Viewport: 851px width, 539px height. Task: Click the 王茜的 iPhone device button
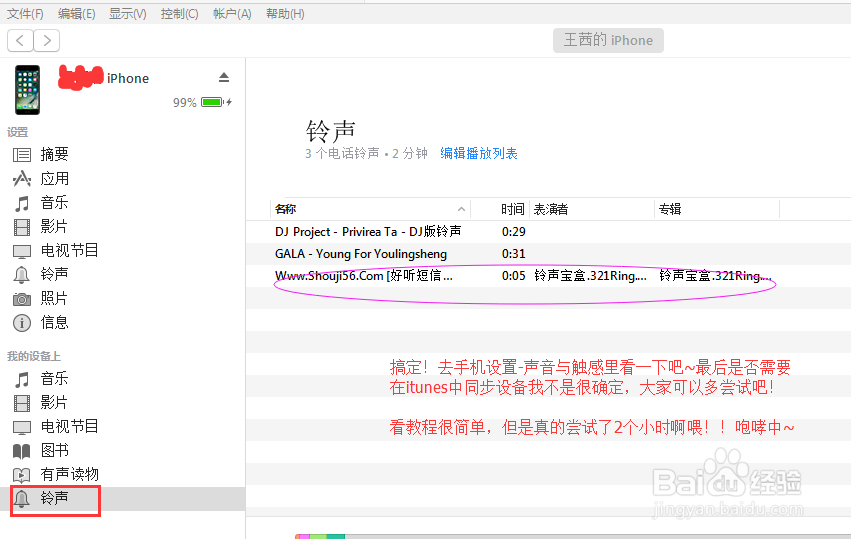[x=608, y=40]
